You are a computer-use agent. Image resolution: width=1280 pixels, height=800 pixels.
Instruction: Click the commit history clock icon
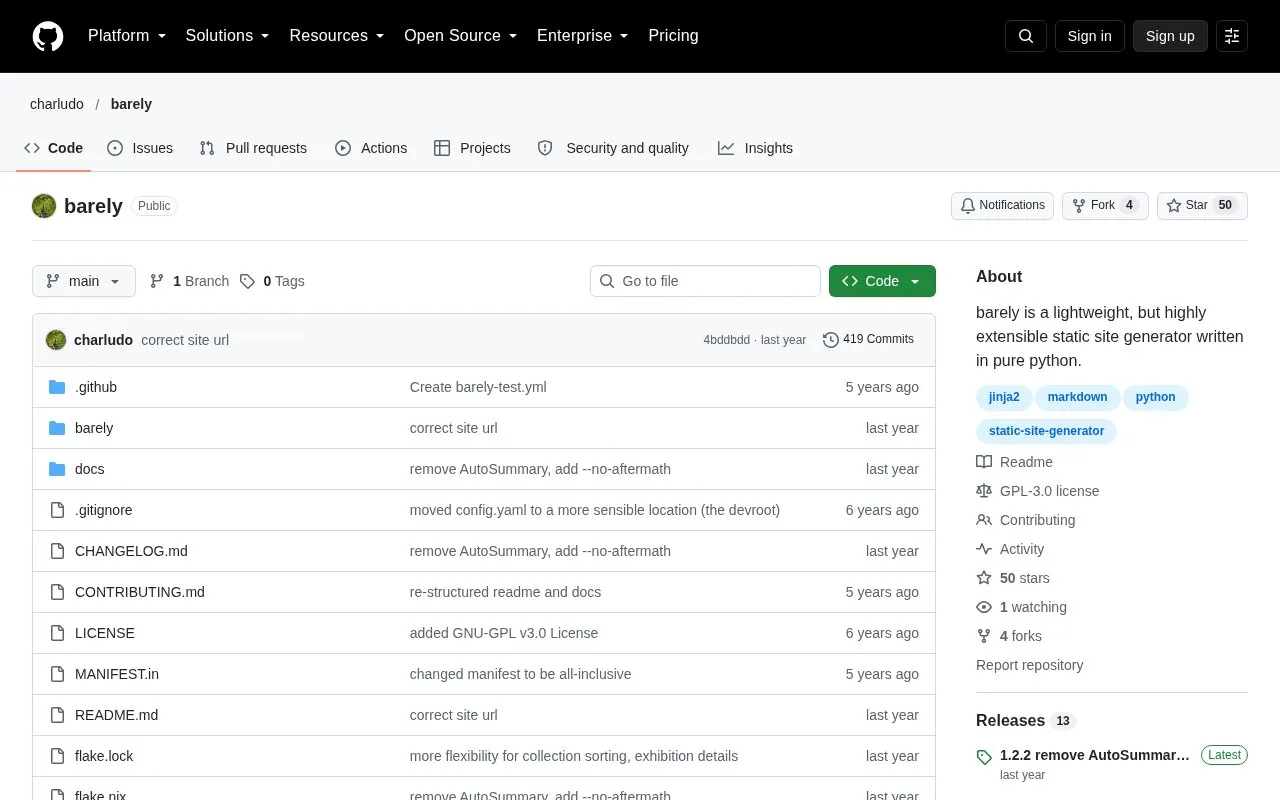click(x=831, y=340)
